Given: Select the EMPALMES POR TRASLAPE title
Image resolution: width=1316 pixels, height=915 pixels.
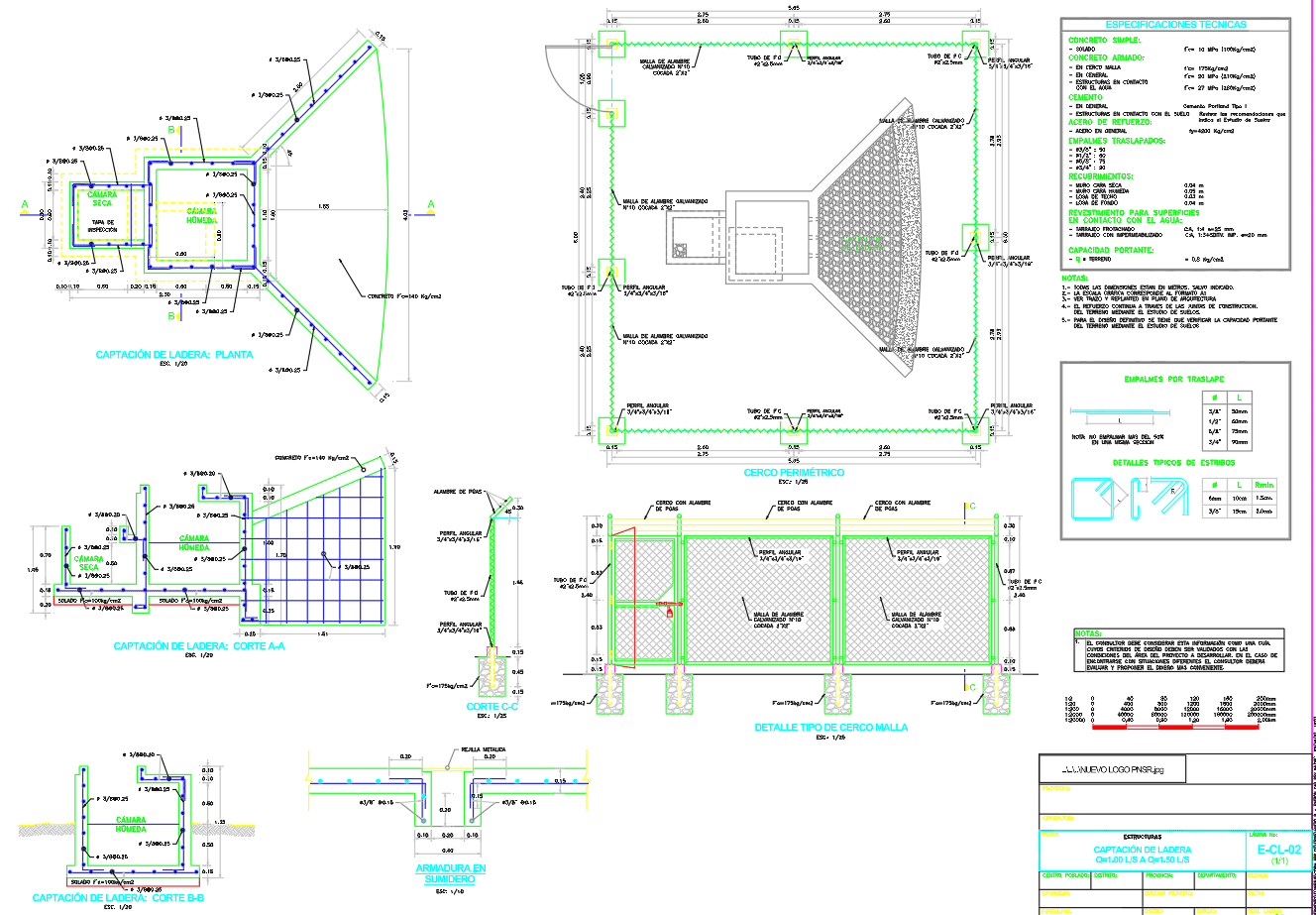Looking at the screenshot, I should (x=1174, y=380).
